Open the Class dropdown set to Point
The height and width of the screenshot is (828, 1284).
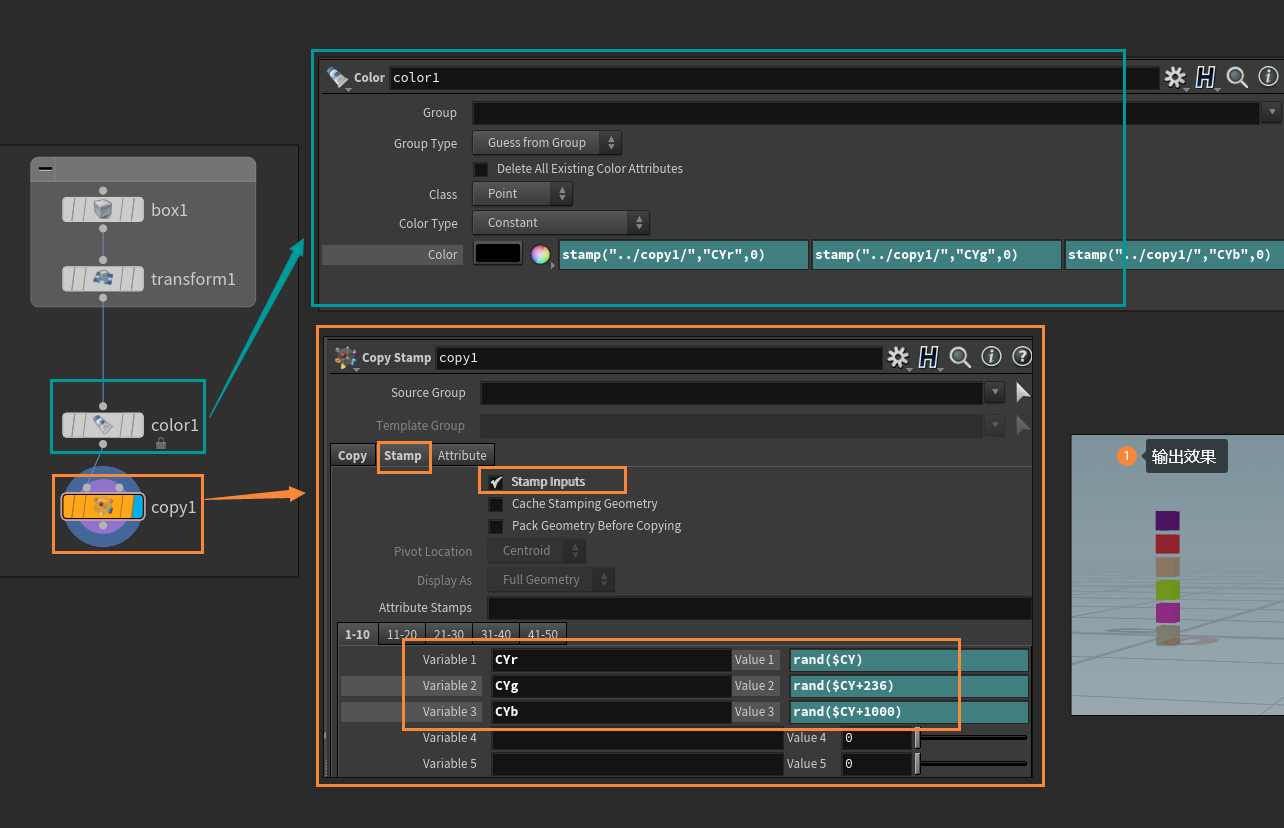click(523, 194)
